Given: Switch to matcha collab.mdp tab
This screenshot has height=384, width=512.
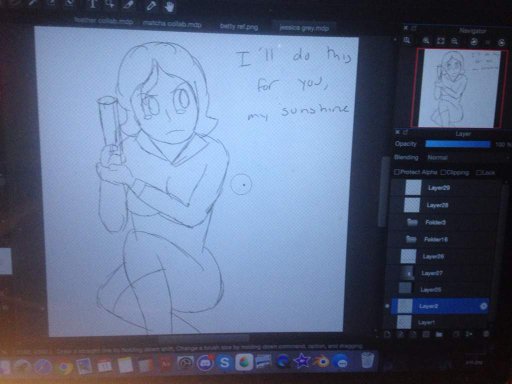Looking at the screenshot, I should [172, 24].
